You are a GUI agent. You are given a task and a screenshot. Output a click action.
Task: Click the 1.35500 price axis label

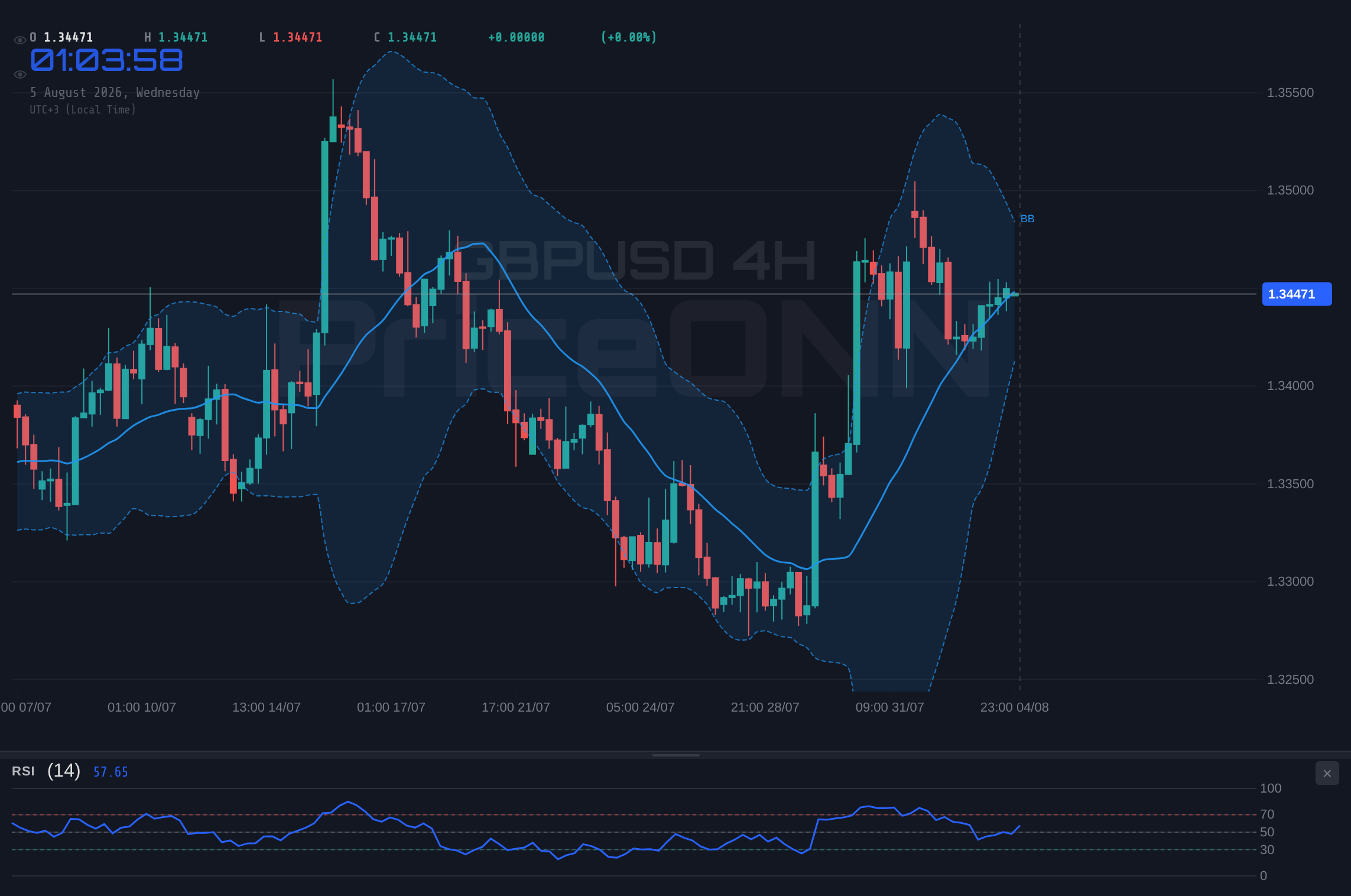pos(1290,93)
